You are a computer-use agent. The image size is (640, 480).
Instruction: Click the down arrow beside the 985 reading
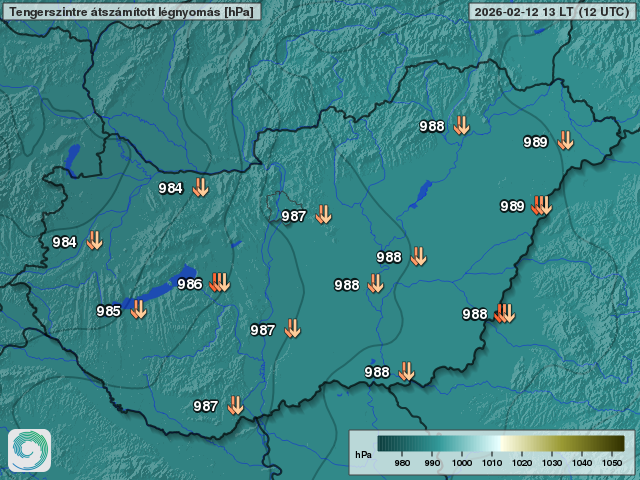(x=138, y=310)
